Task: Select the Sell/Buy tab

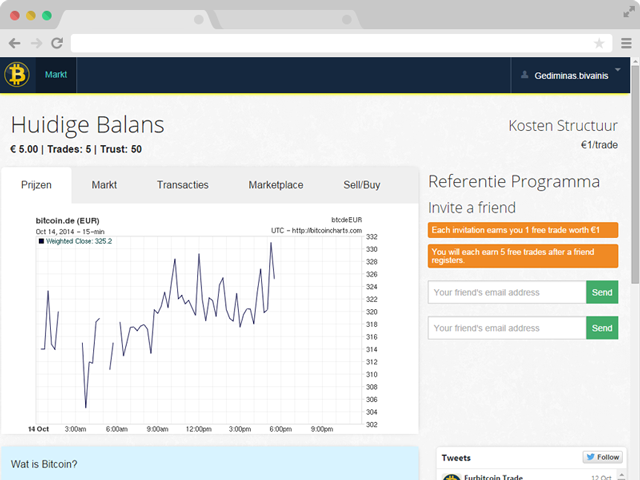Action: point(362,185)
